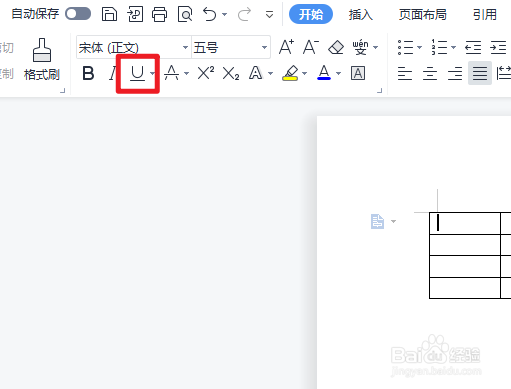Toggle Italic formatting

tap(113, 73)
